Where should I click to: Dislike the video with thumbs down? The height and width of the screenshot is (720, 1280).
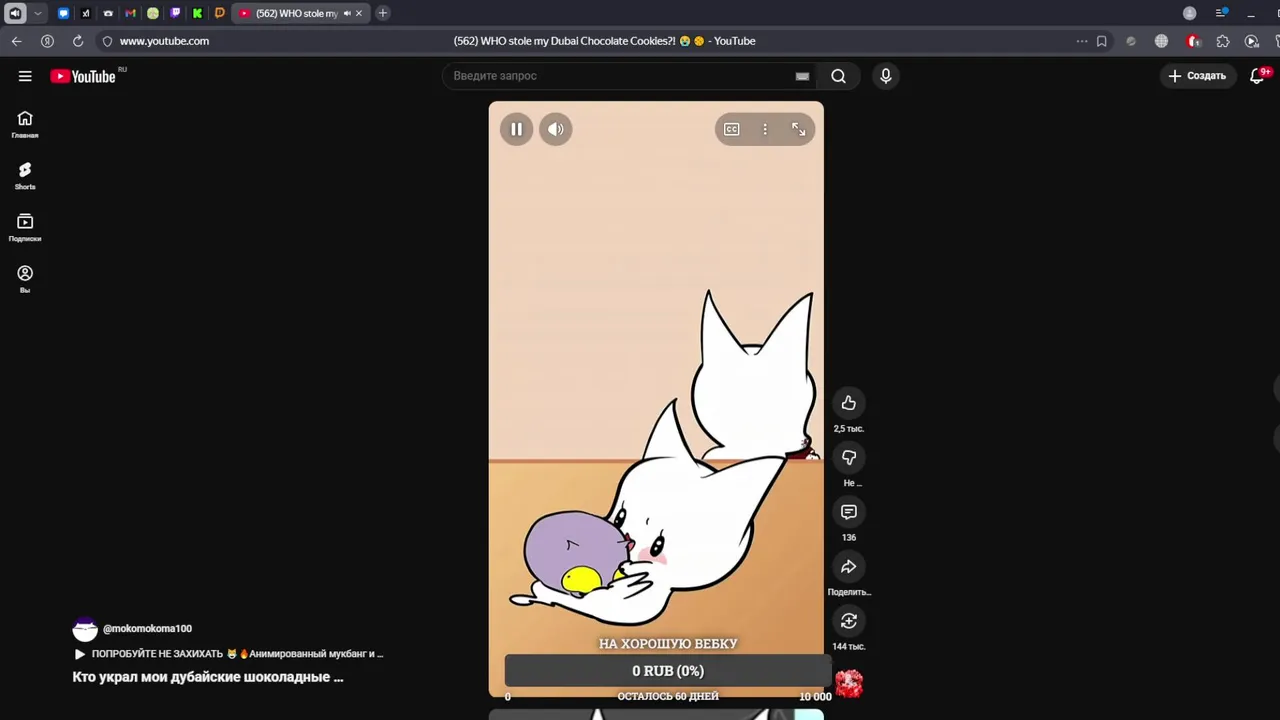point(849,457)
